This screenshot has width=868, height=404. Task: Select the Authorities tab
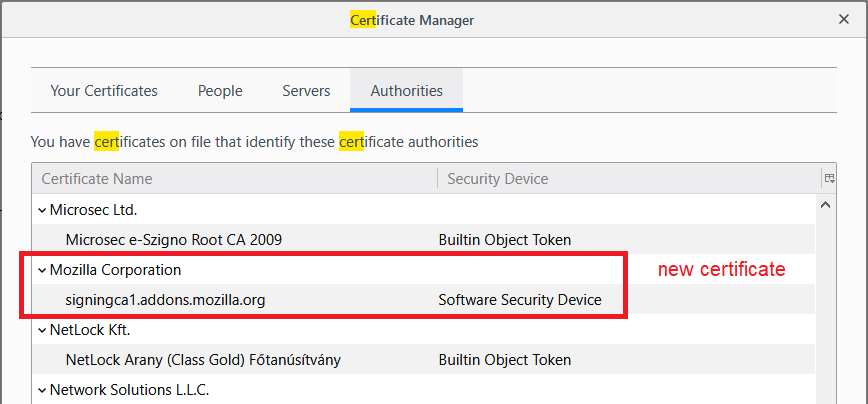[406, 91]
